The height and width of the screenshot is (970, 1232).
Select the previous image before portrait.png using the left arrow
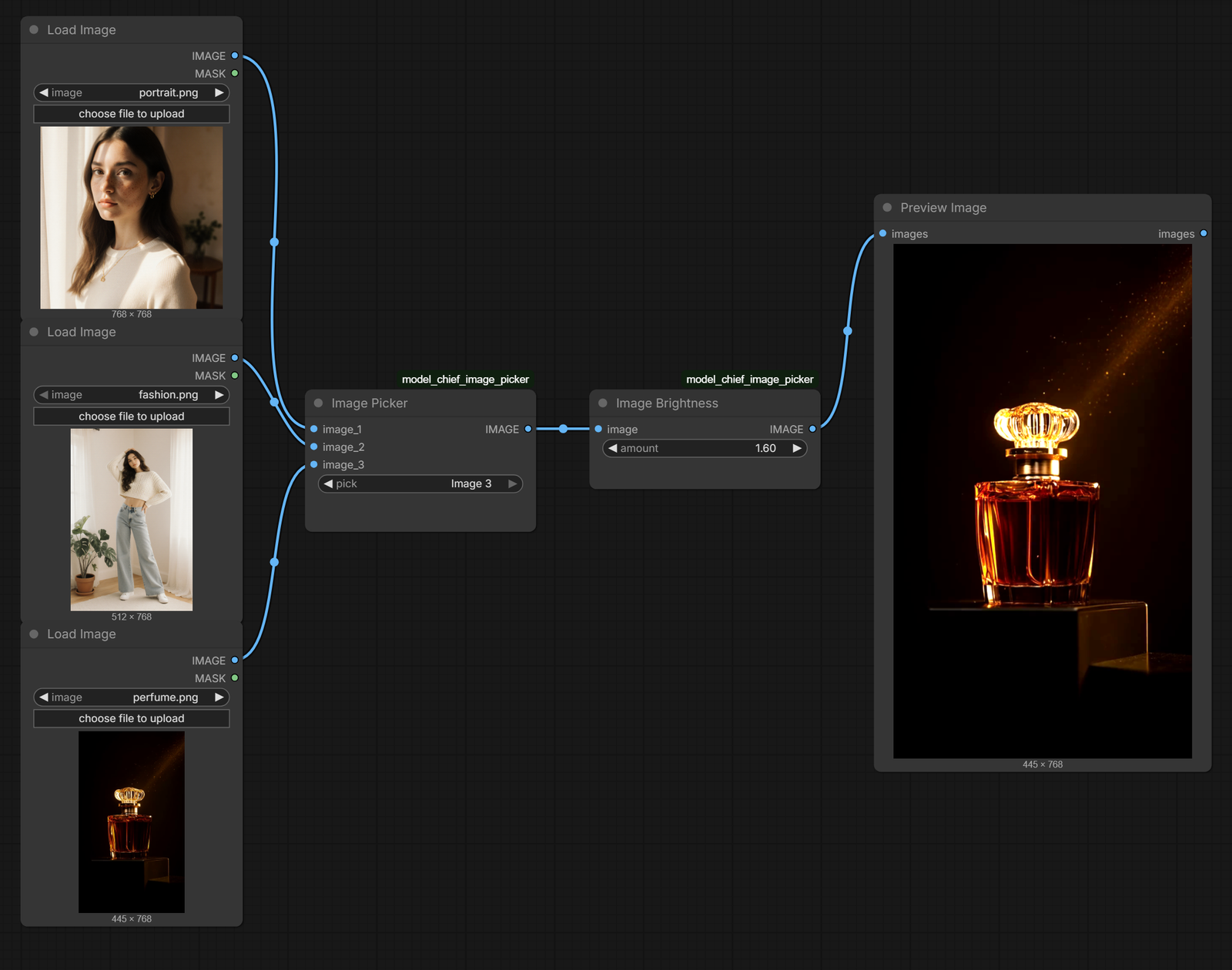click(x=44, y=92)
